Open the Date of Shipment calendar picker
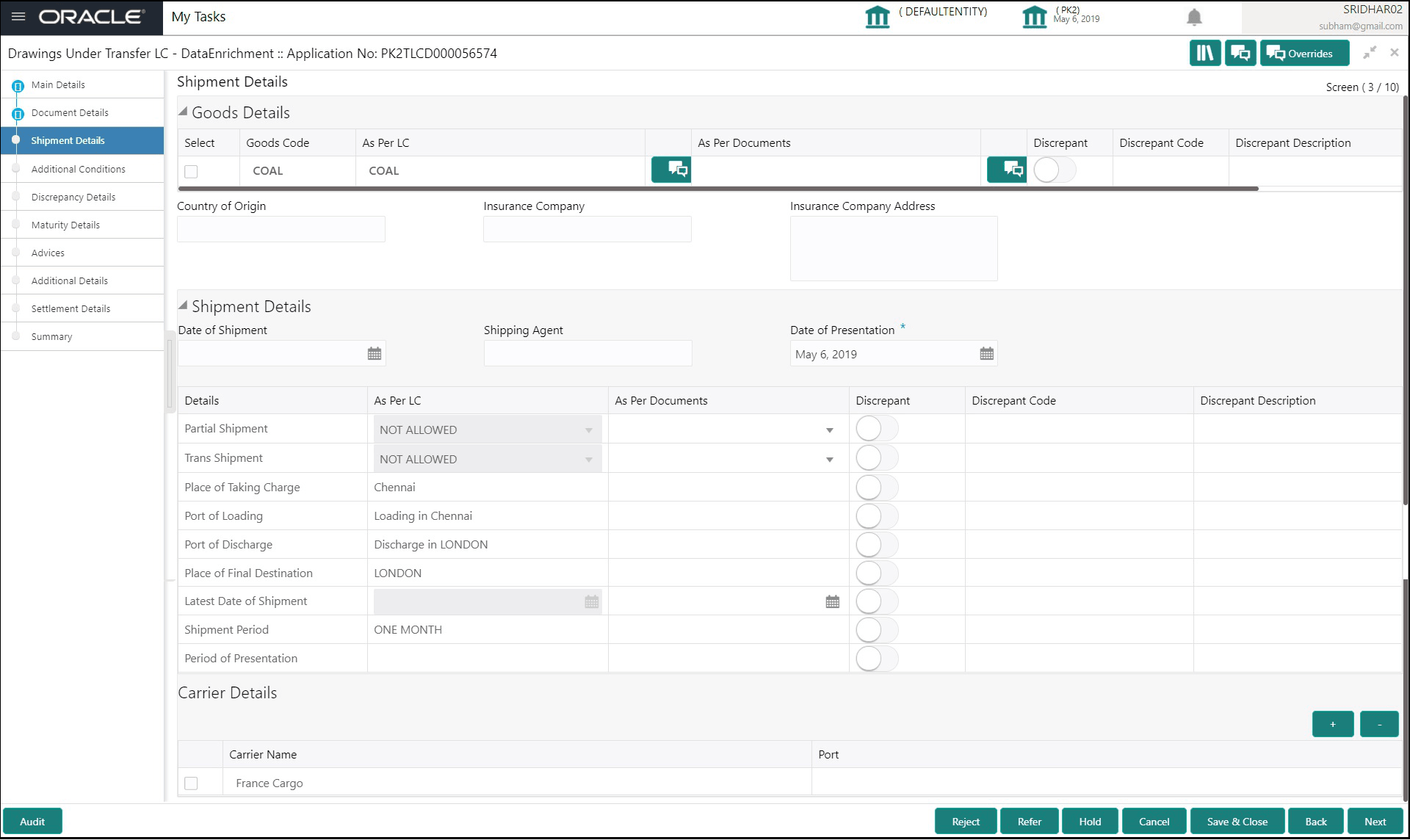The width and height of the screenshot is (1410, 840). tap(375, 353)
